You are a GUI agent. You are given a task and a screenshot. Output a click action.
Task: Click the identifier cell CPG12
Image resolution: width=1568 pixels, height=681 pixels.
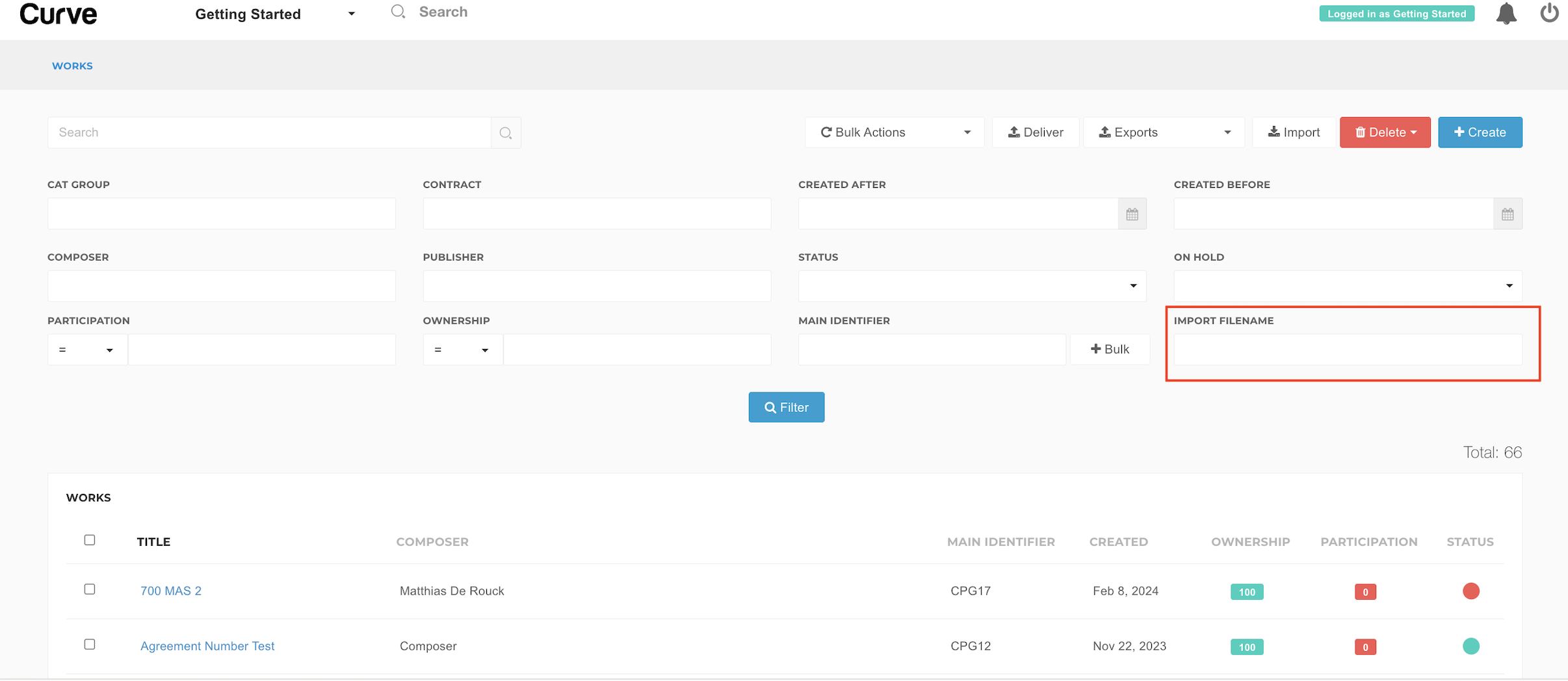[971, 647]
